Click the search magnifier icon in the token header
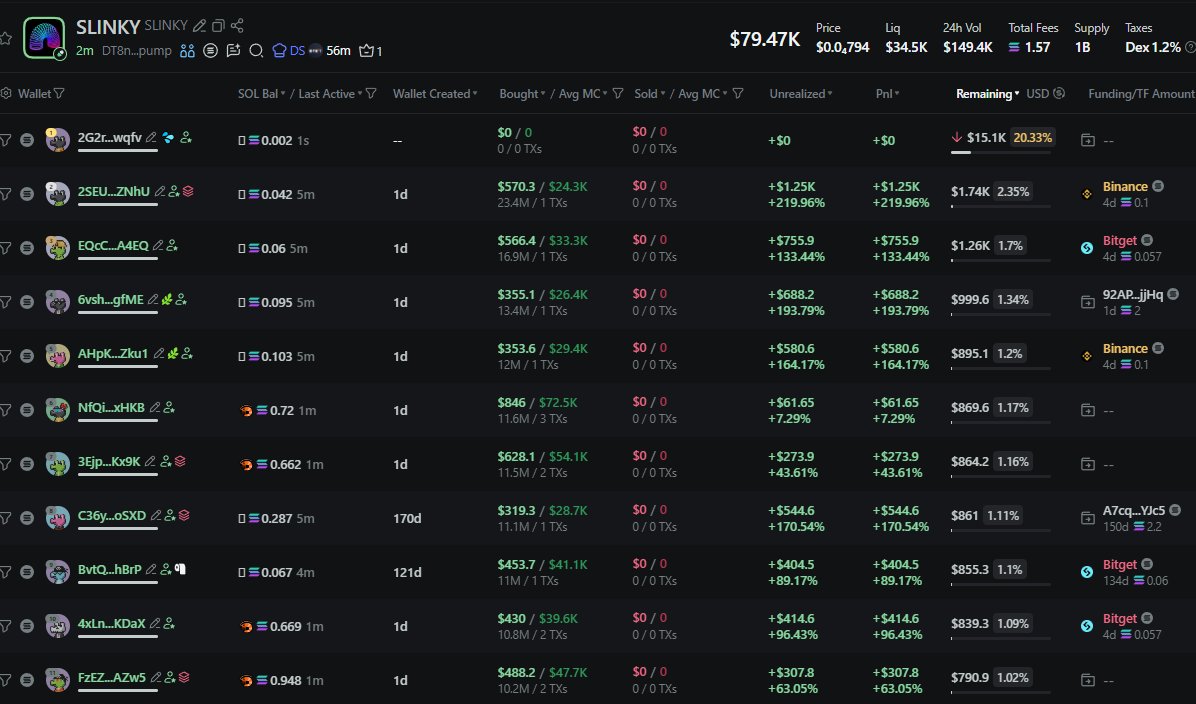 tap(256, 50)
